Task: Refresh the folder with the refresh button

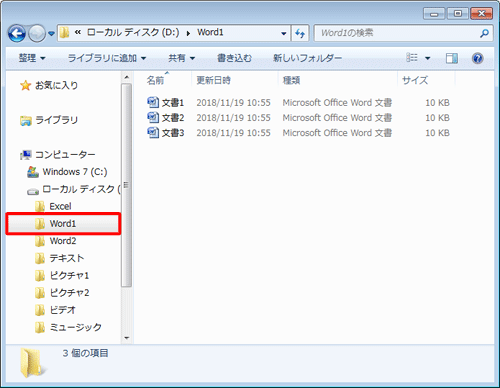Action: click(x=300, y=33)
